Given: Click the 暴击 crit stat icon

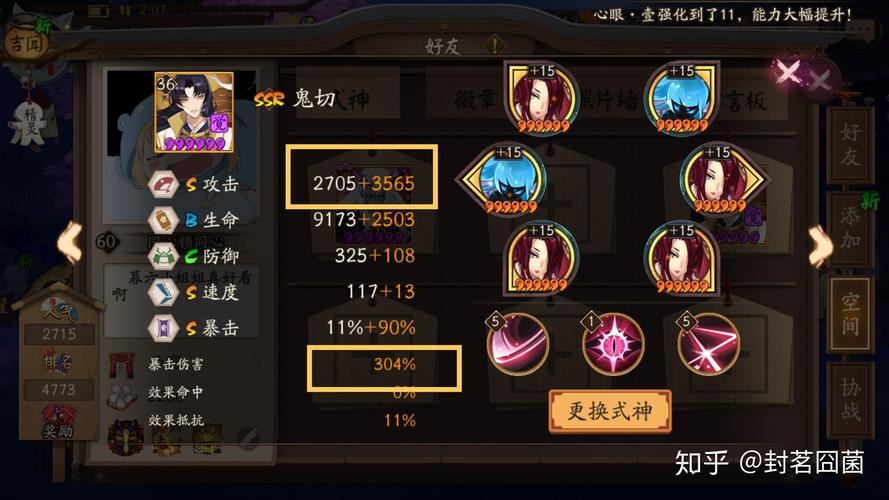Looking at the screenshot, I should [163, 328].
